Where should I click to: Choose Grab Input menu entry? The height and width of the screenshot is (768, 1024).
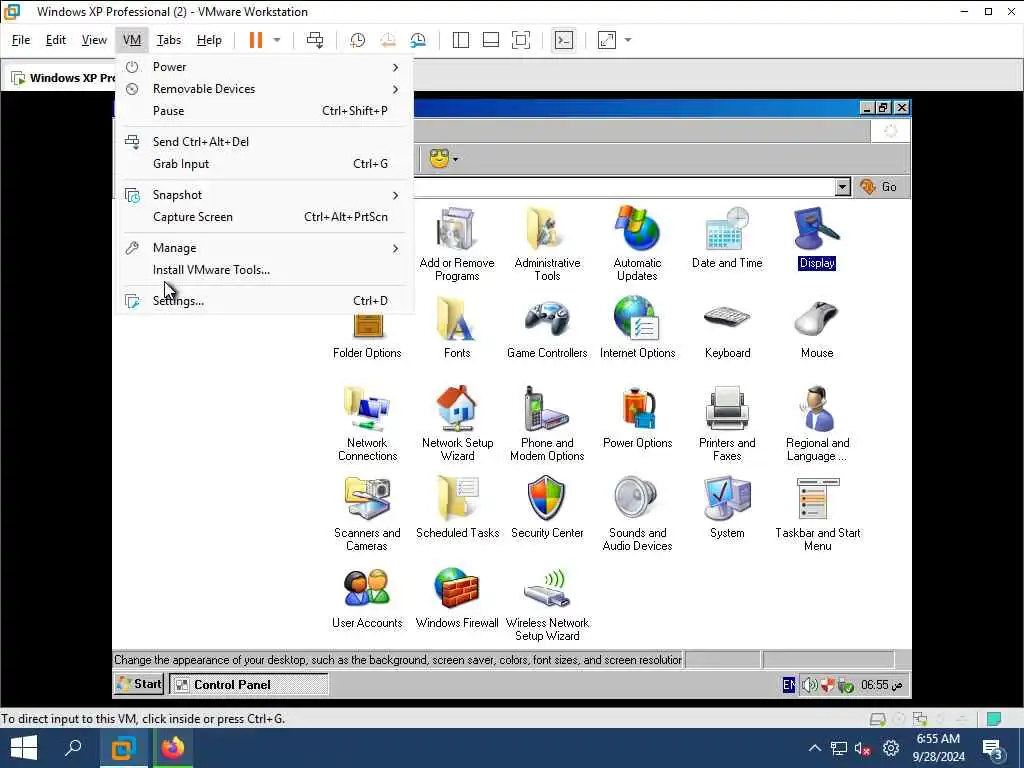click(x=264, y=164)
